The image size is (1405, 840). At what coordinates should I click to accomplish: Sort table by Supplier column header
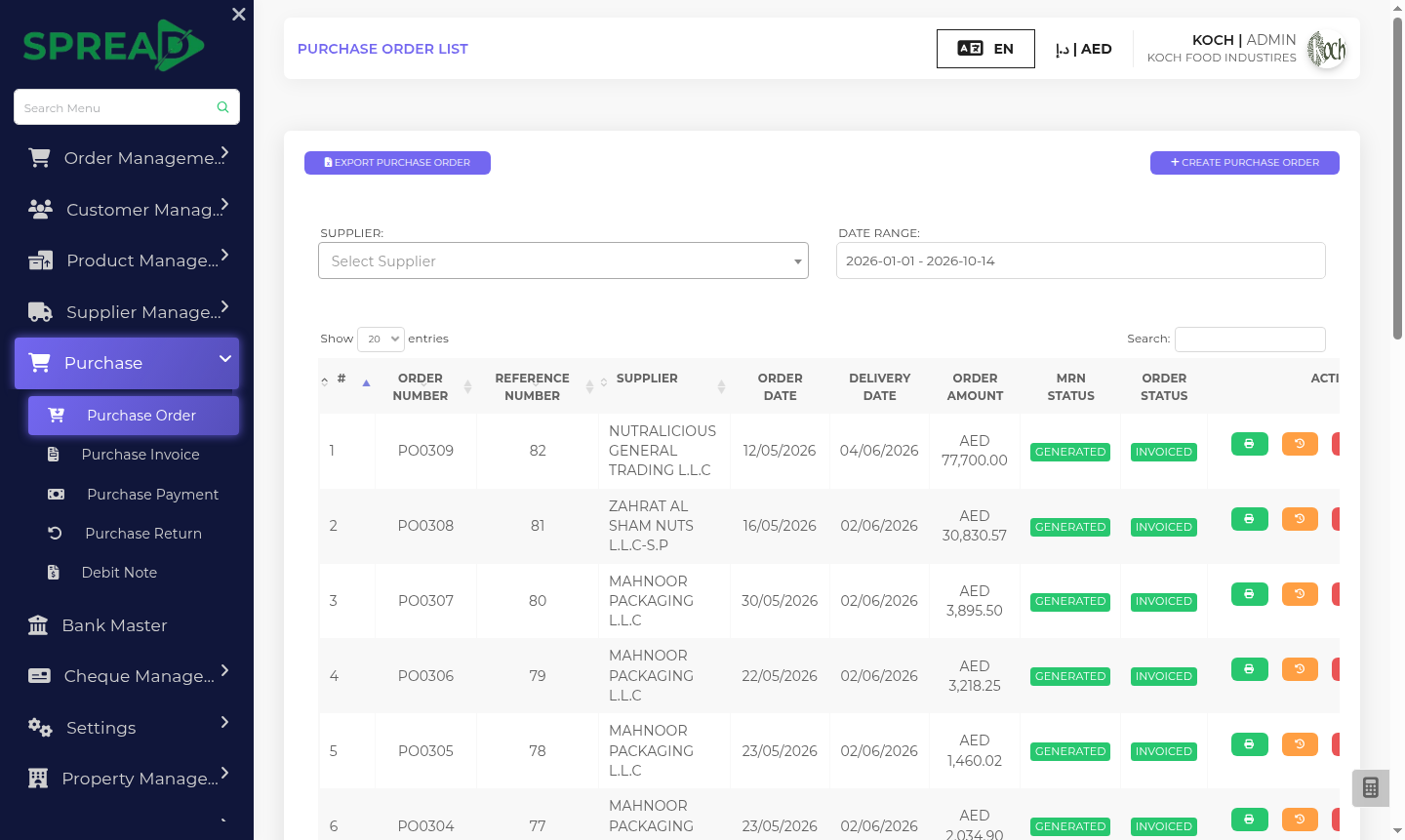point(663,387)
